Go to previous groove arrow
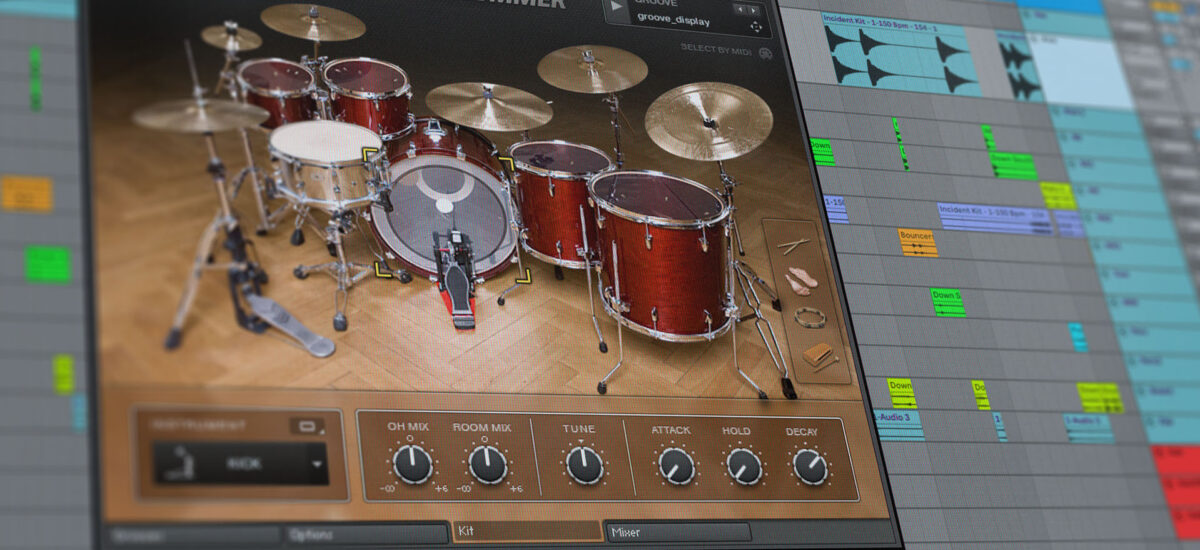Image resolution: width=1200 pixels, height=550 pixels. point(738,9)
